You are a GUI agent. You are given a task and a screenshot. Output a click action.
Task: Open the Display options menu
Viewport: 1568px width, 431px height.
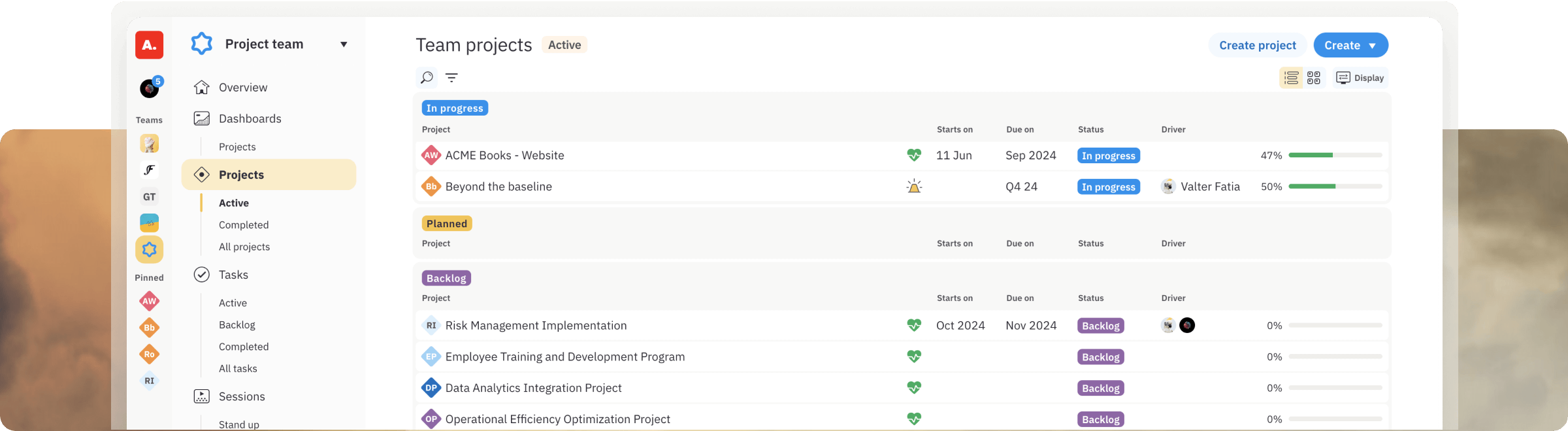(x=1360, y=78)
